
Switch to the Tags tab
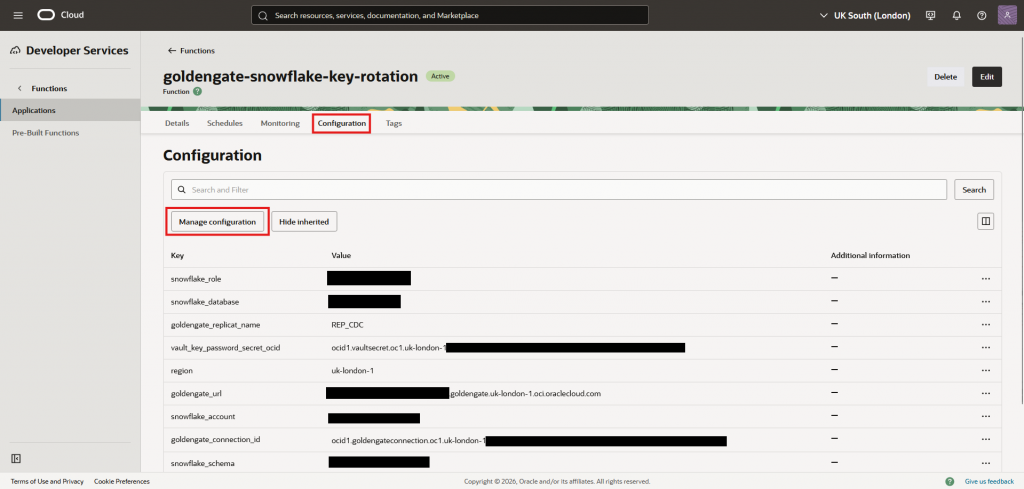(x=394, y=123)
